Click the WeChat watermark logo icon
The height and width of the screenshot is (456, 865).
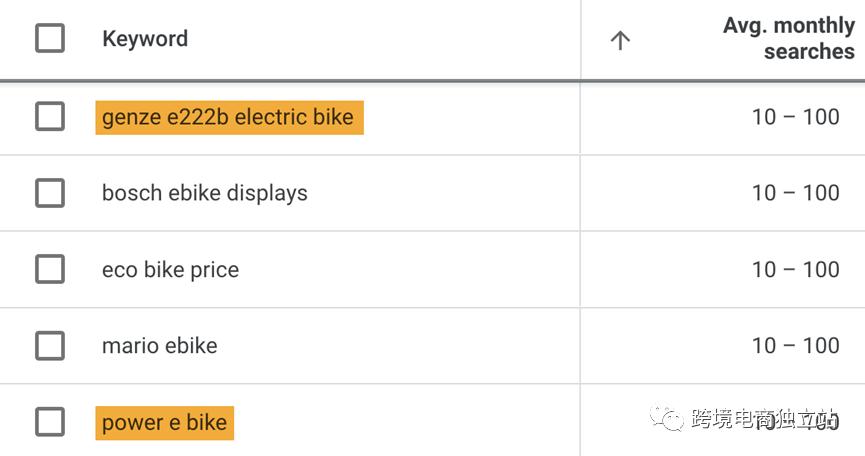coord(668,419)
